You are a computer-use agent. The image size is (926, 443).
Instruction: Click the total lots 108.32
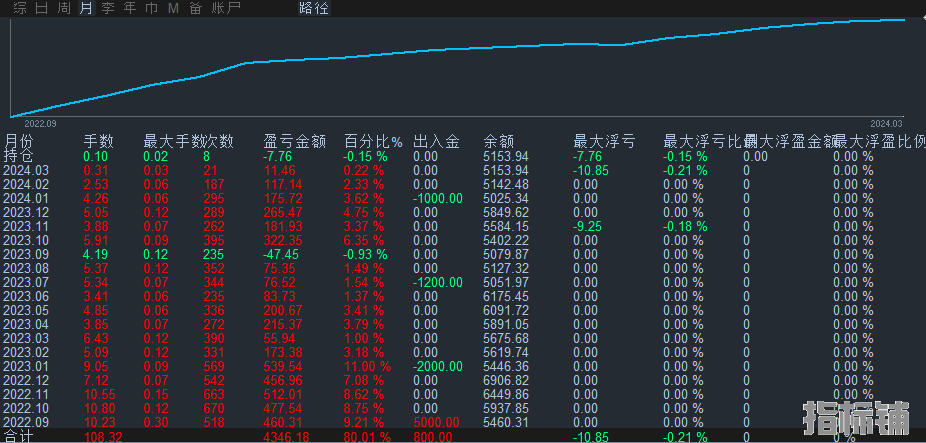coord(103,437)
